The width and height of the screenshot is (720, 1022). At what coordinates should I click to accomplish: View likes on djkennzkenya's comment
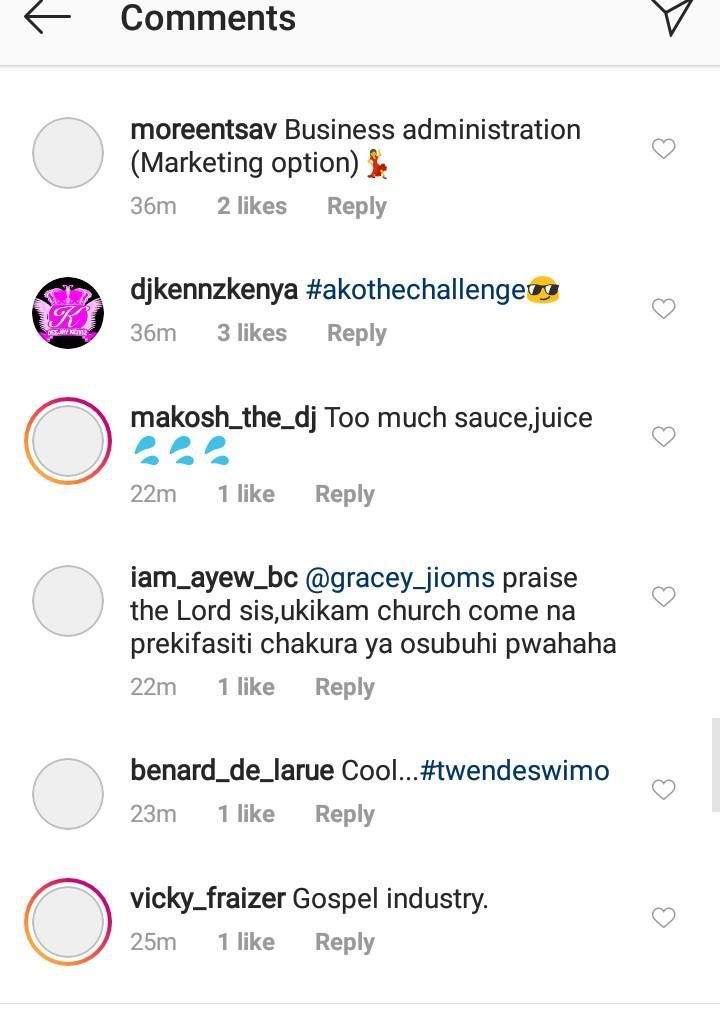(x=251, y=333)
